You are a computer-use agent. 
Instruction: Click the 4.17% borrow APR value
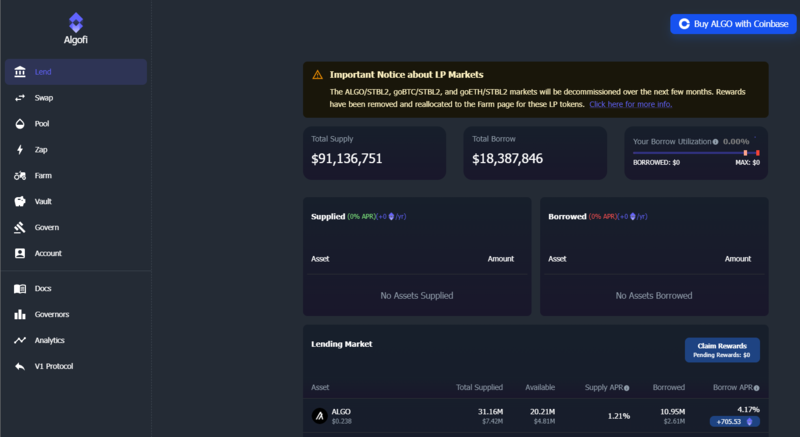[748, 409]
